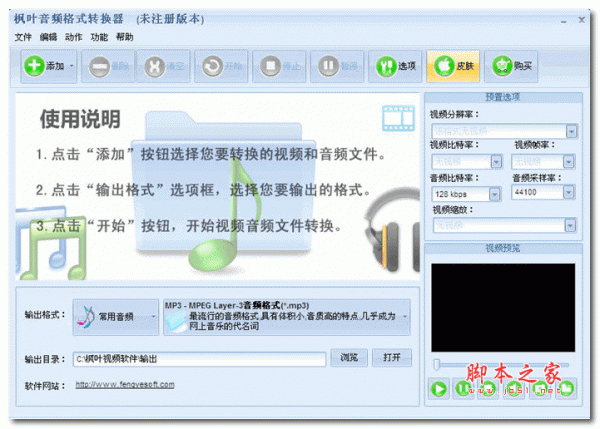Click the video preview seek slider handle

tap(437, 365)
